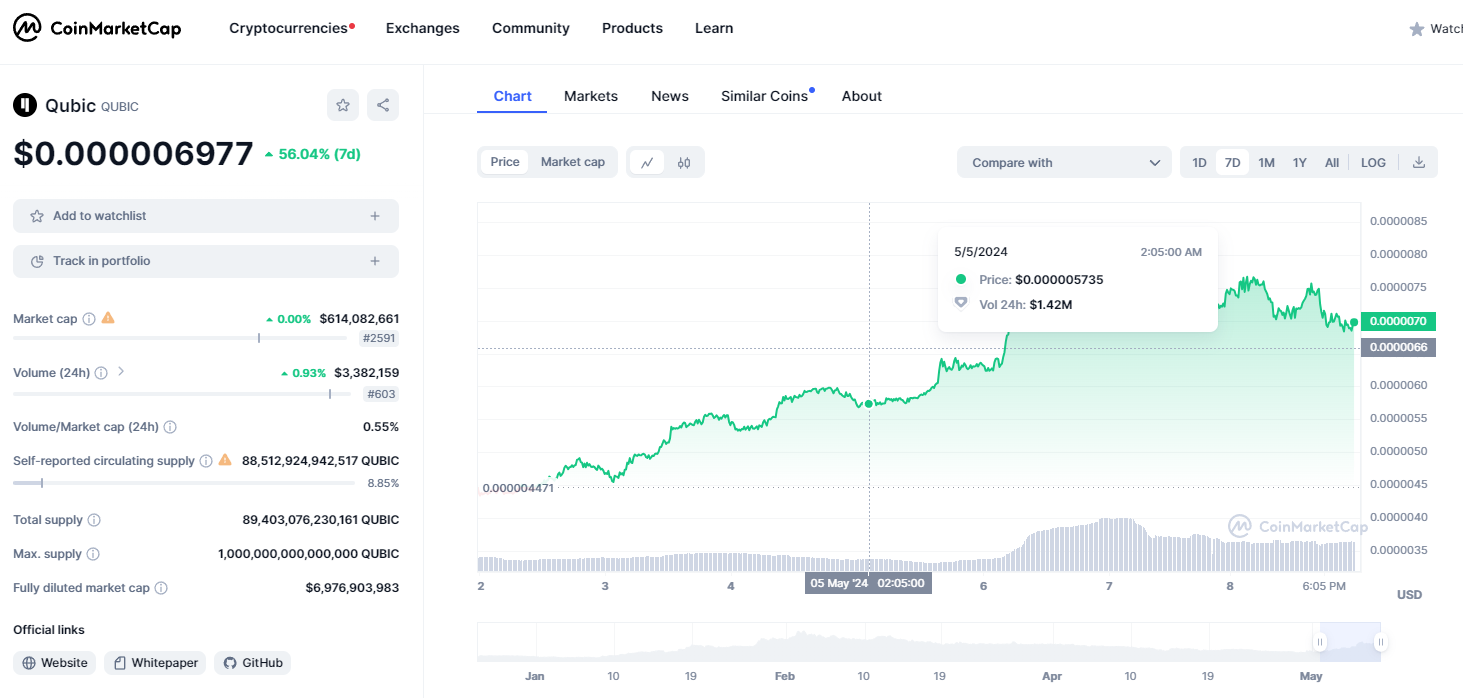The width and height of the screenshot is (1463, 698).
Task: Click the Fully diluted market cap info icon
Action: (161, 588)
